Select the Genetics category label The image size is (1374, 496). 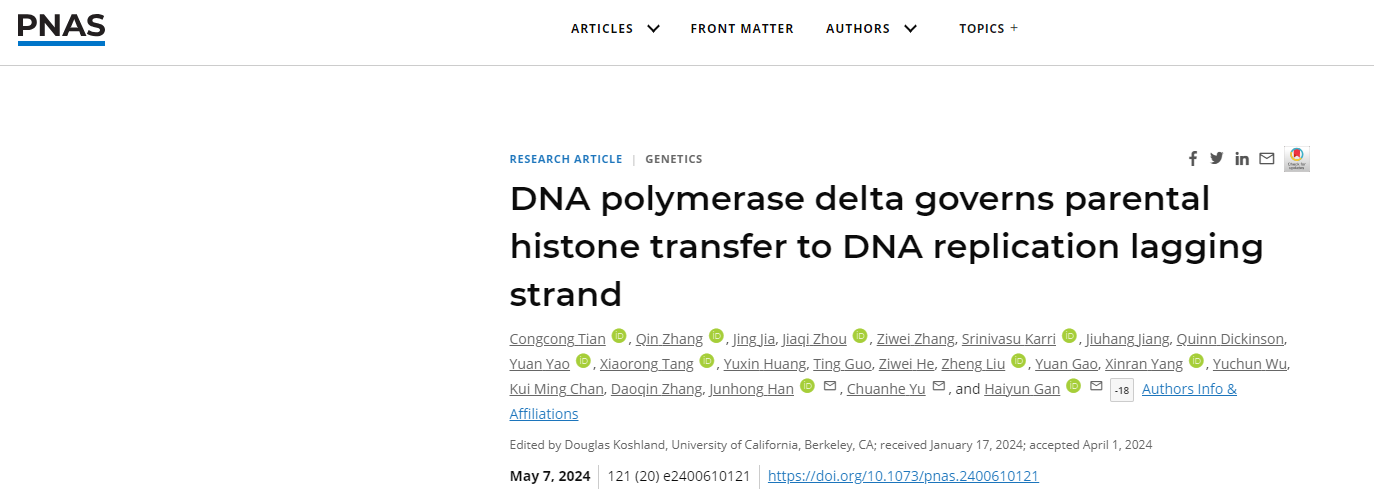pyautogui.click(x=674, y=159)
